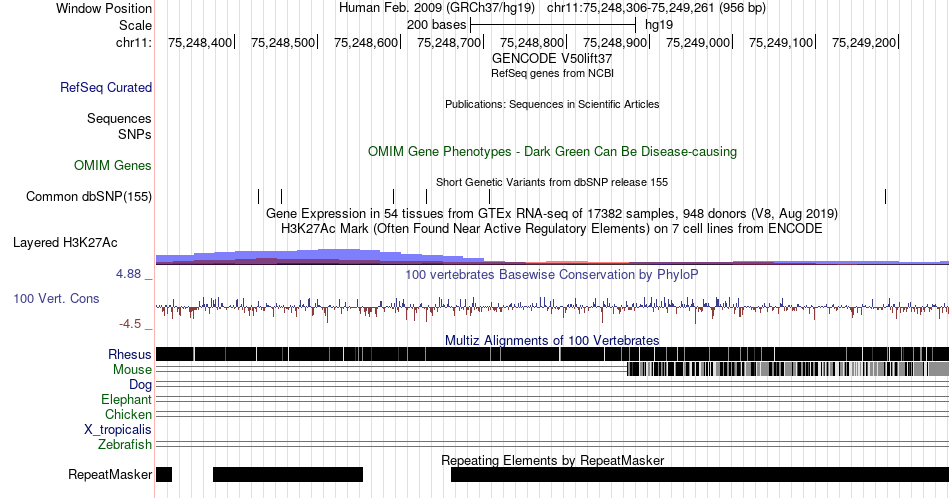The image size is (950, 498).
Task: Click Short Genetic Variants from dbSNP title
Action: pos(552,182)
